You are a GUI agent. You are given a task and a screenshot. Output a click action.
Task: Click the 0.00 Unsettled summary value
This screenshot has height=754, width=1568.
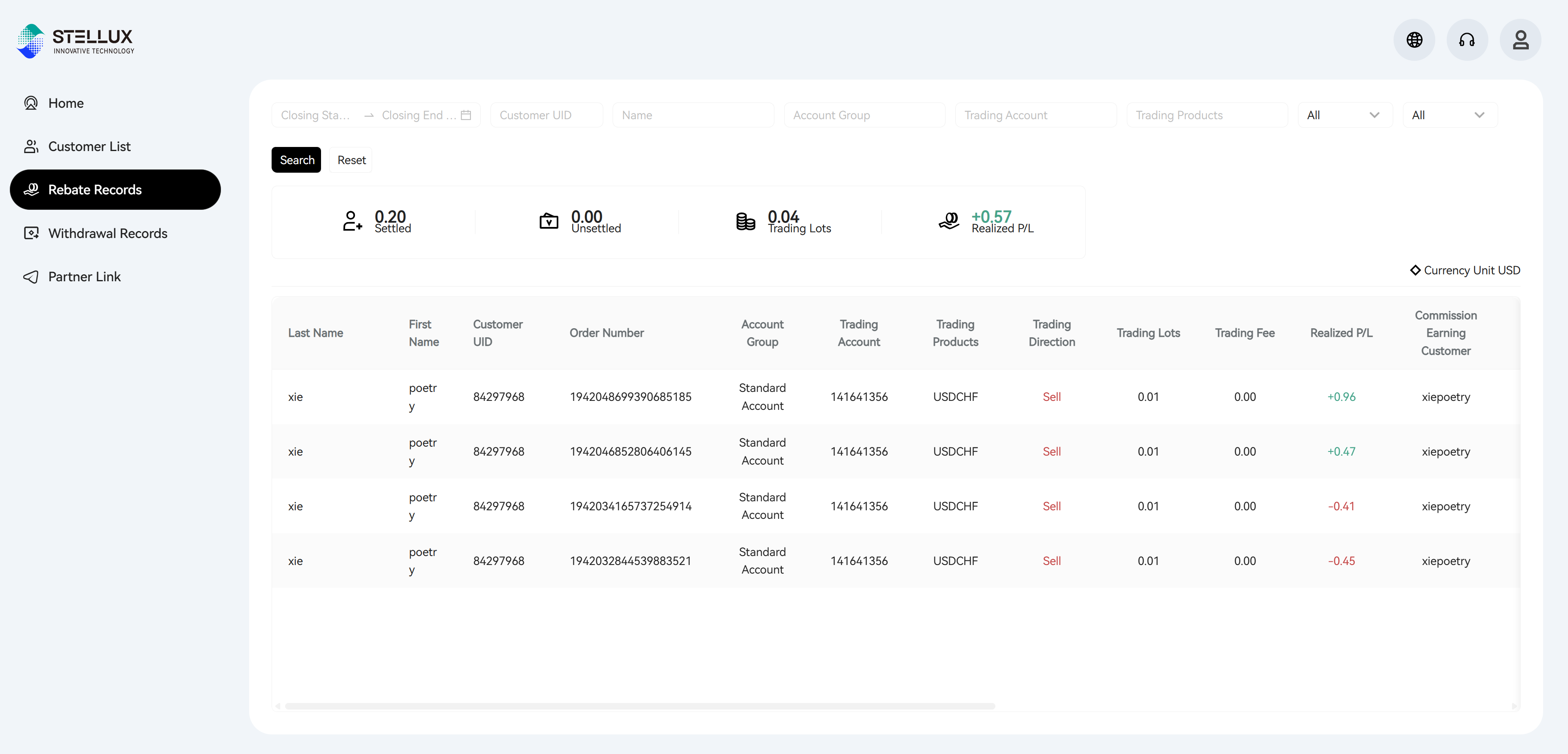point(587,216)
